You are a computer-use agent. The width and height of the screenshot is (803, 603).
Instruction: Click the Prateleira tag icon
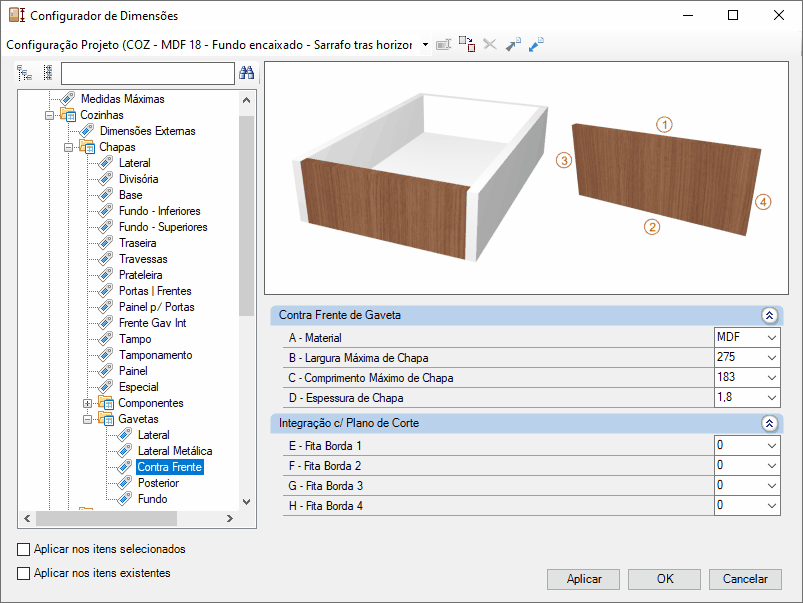point(105,274)
